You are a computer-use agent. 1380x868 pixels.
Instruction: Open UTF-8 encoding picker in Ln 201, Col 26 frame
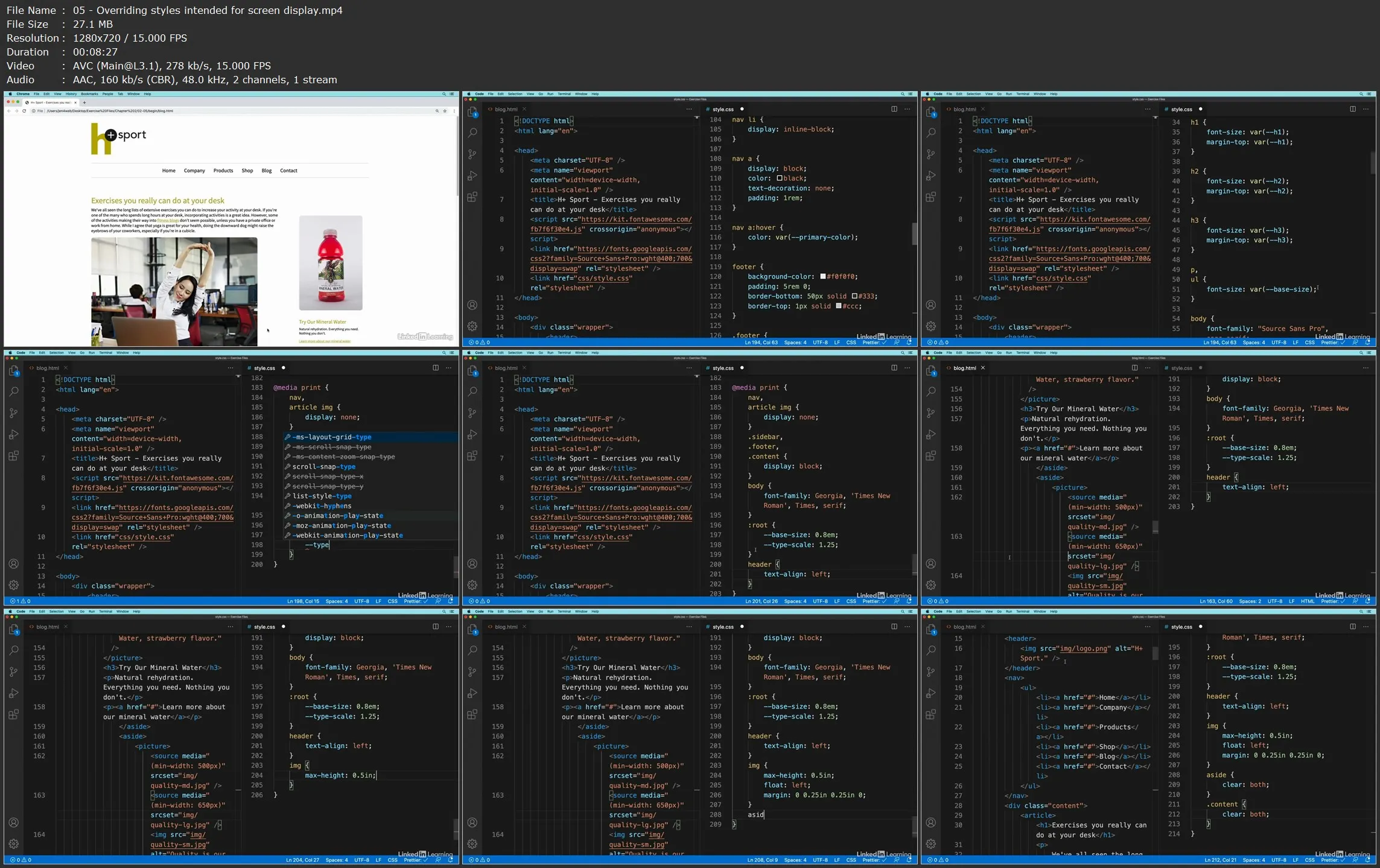820,601
